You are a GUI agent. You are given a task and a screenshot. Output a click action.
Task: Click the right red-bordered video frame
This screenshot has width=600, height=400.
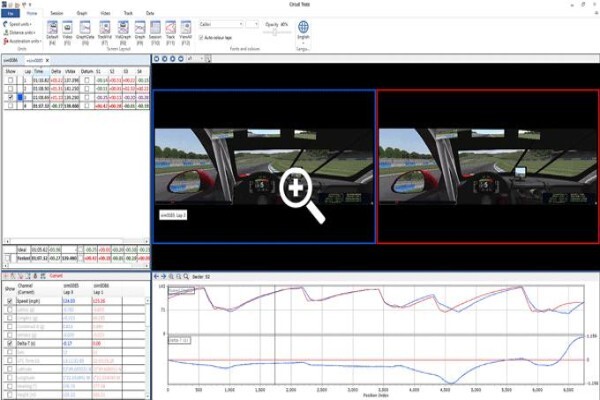tap(488, 167)
